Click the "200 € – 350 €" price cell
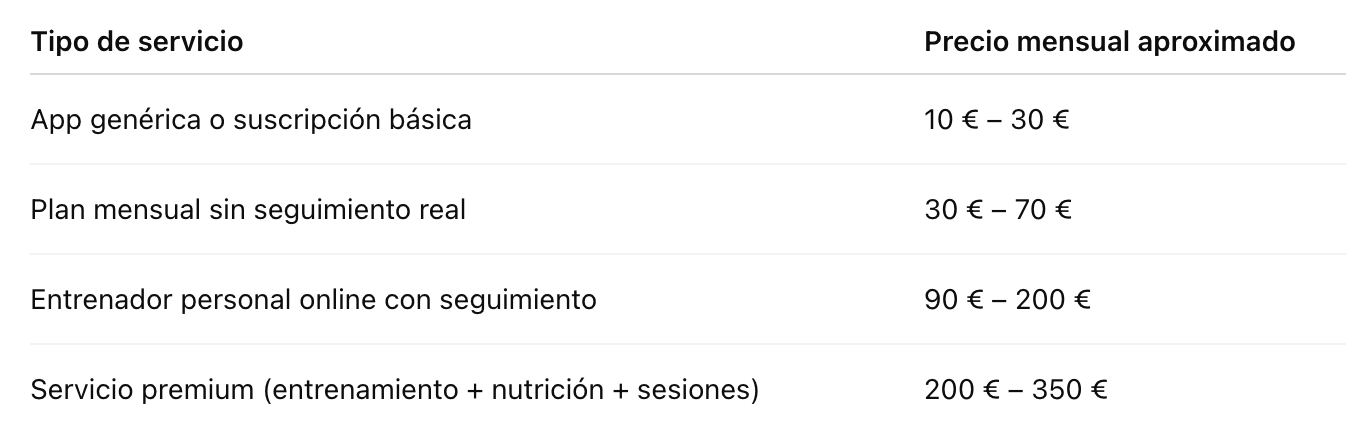Screen dimensions: 1346x446 1016,389
